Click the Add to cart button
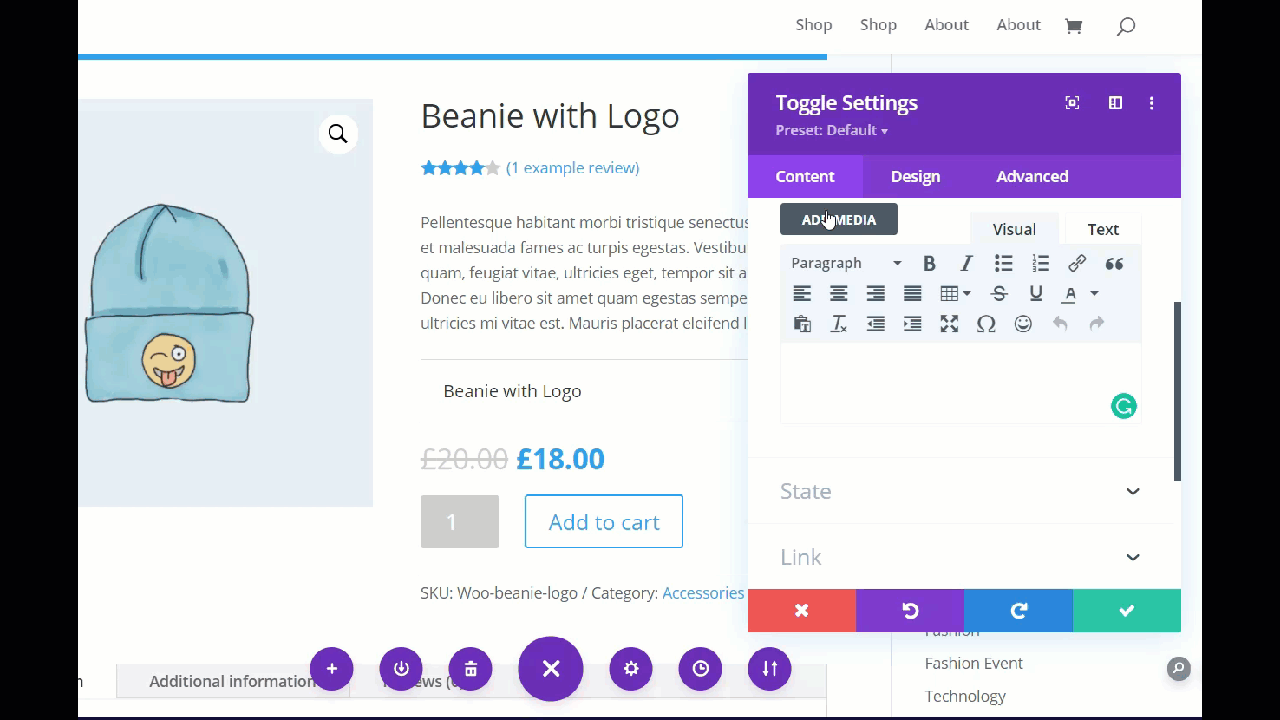Viewport: 1280px width, 720px height. pyautogui.click(x=604, y=521)
